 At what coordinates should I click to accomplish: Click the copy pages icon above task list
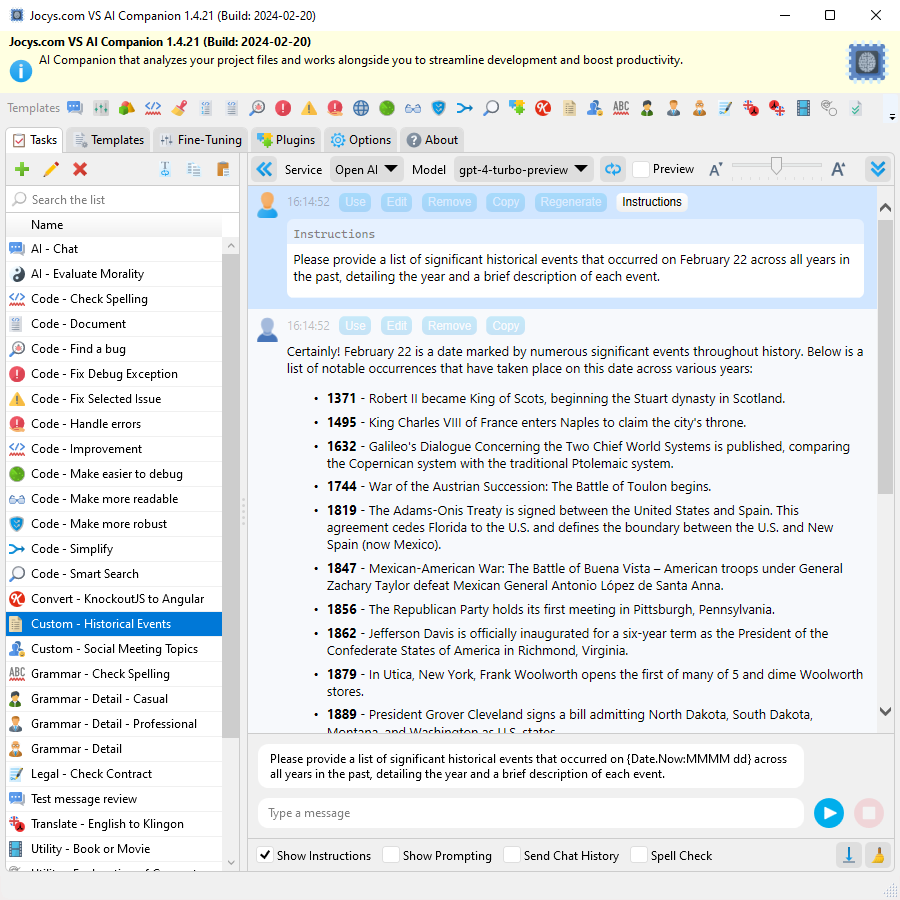[194, 169]
